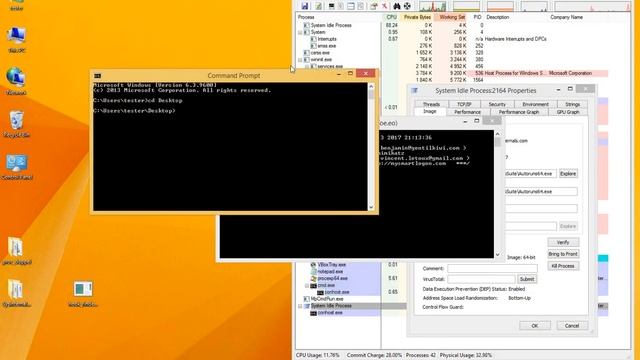The width and height of the screenshot is (640, 360).
Task: Click 'Commit Charge: 28.00%' in status bar
Action: [x=374, y=355]
